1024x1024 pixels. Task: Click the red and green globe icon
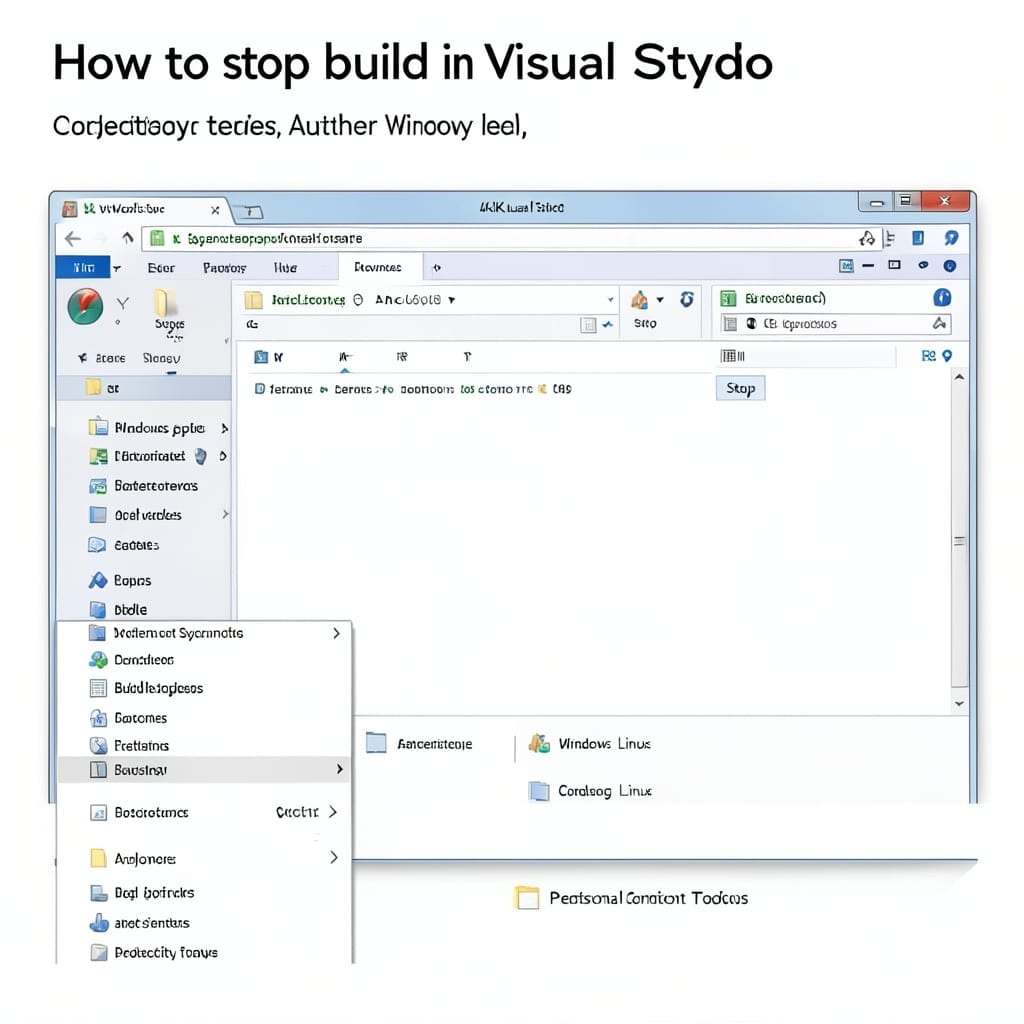(x=86, y=306)
